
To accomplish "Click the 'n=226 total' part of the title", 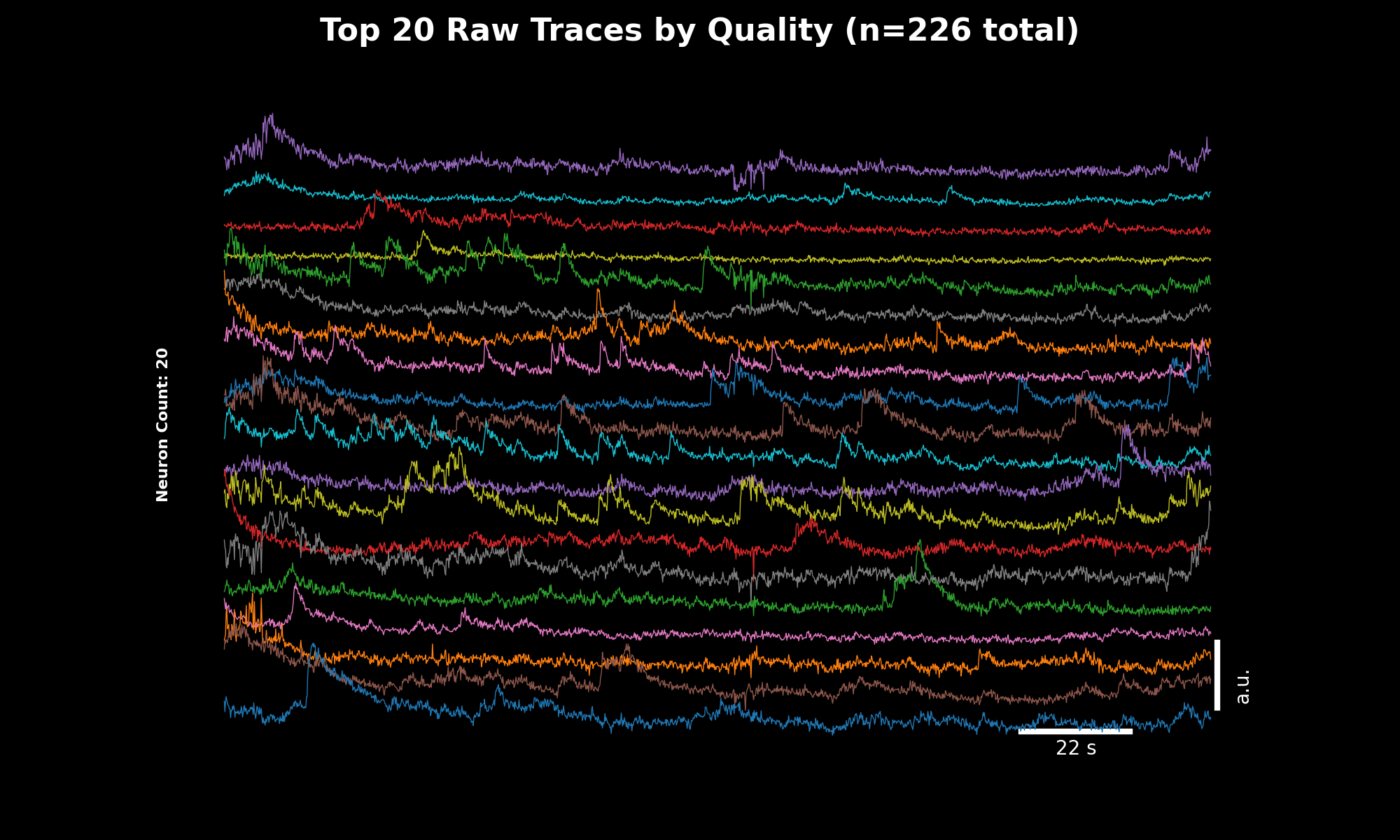I will [962, 31].
